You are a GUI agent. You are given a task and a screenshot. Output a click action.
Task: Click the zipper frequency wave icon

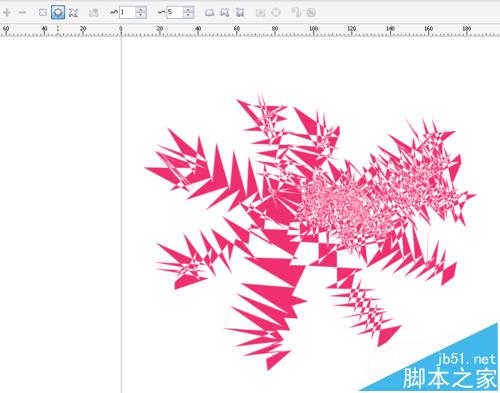[162, 12]
